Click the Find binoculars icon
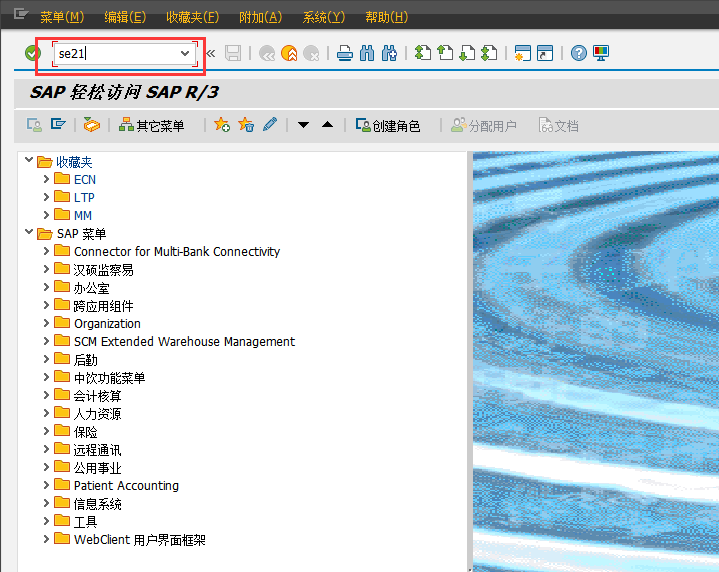The height and width of the screenshot is (572, 719). click(367, 53)
